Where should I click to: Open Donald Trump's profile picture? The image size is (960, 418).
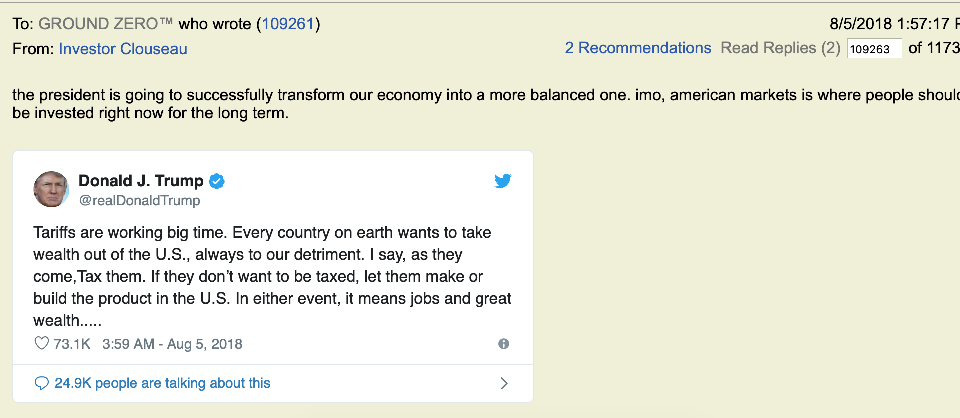click(51, 189)
